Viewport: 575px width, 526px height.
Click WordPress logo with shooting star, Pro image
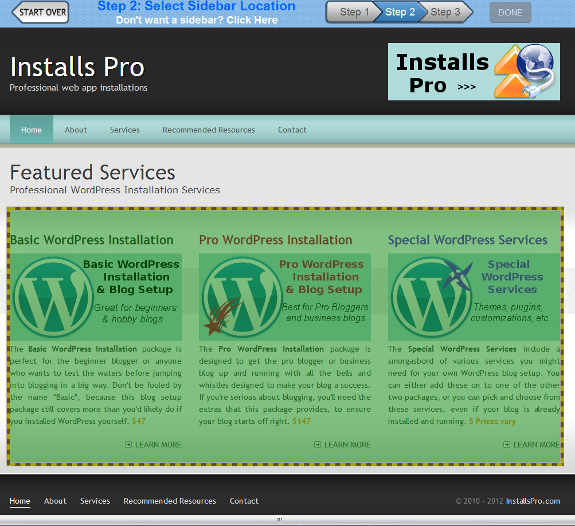[242, 297]
